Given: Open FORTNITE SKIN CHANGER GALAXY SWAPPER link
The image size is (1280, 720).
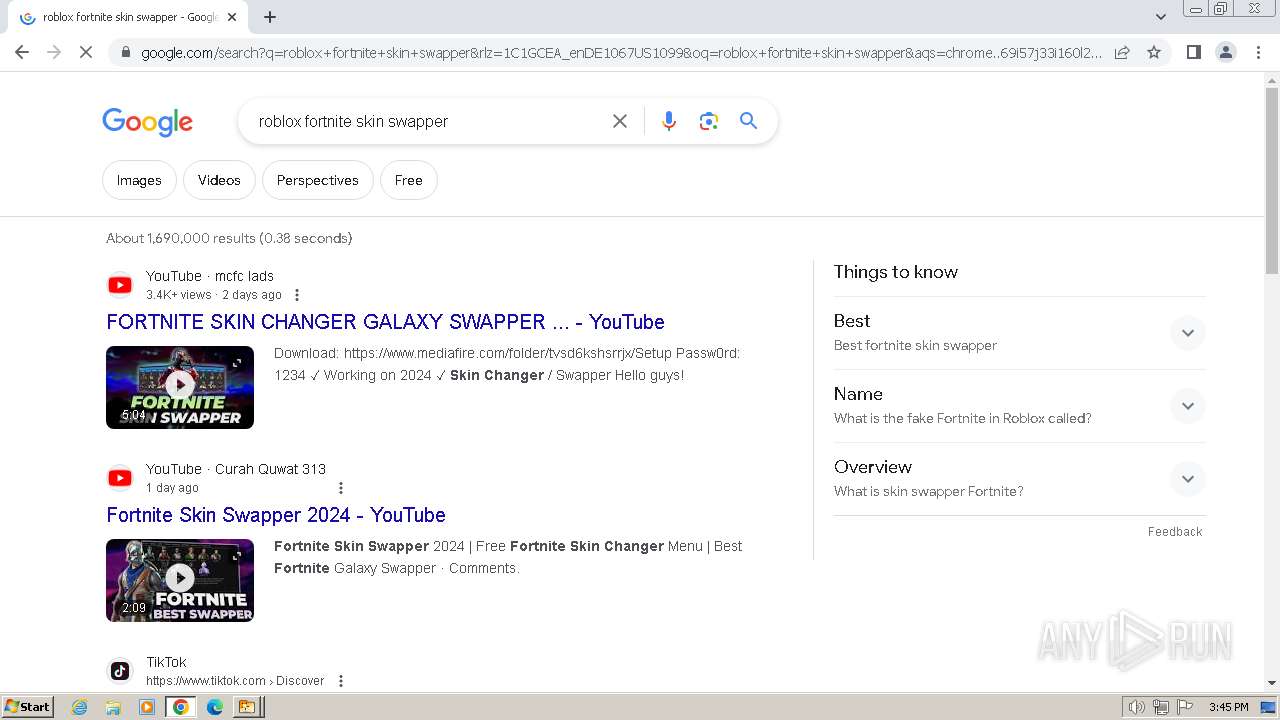Looking at the screenshot, I should point(385,322).
